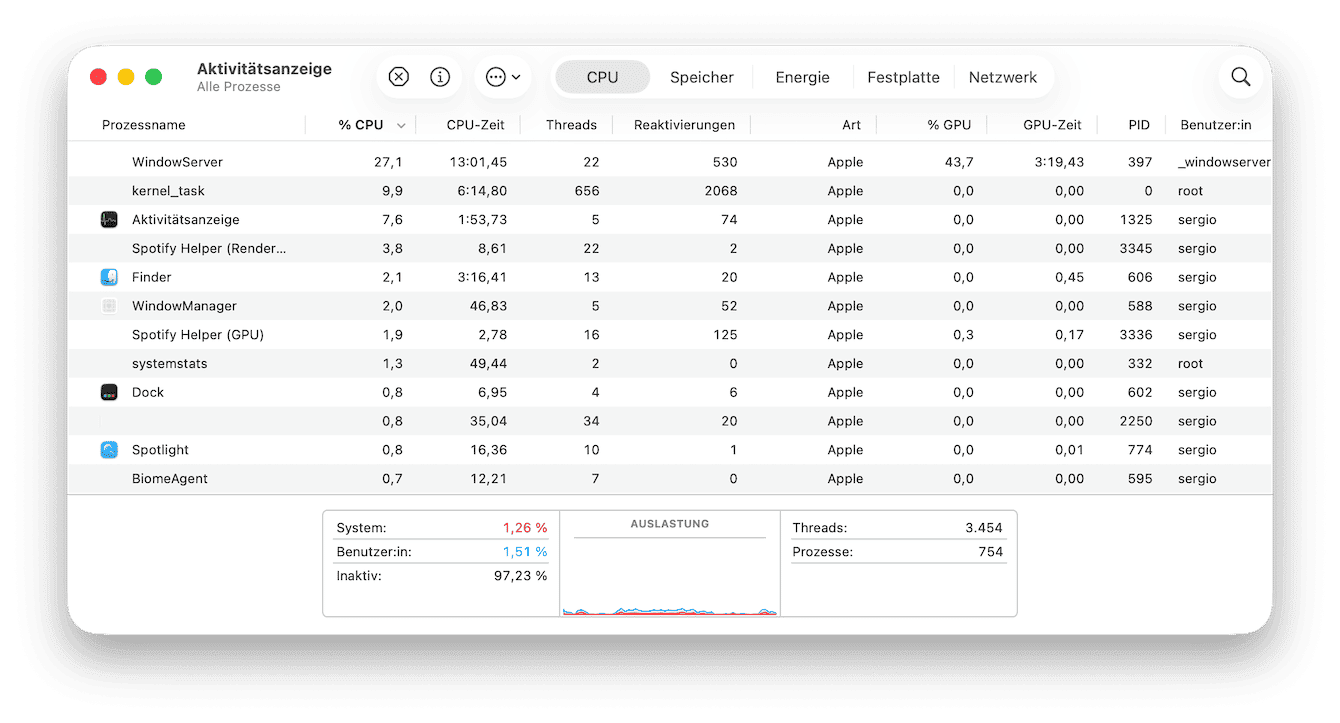Image resolution: width=1340 pixels, height=723 pixels.
Task: Click the Aktivitätsanzeige dock-style app graph icon
Action: click(x=109, y=219)
